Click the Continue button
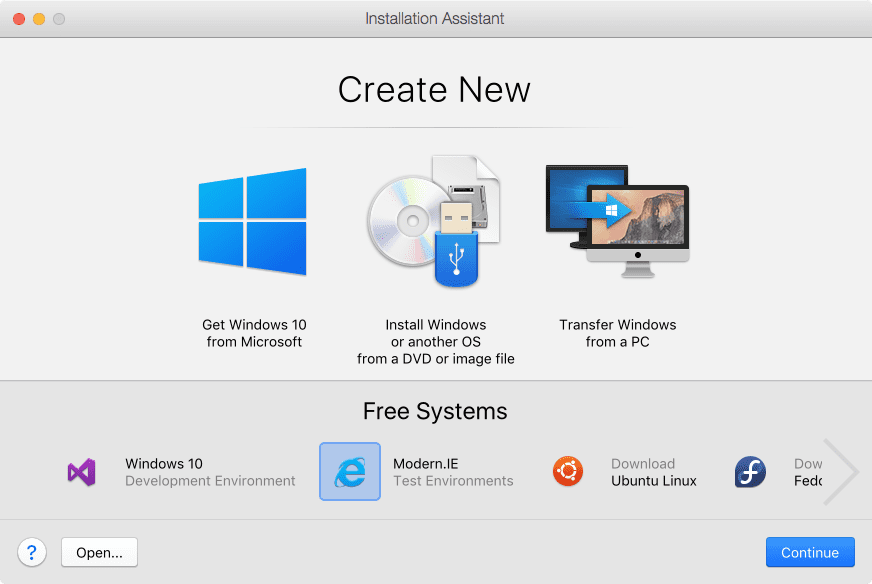Screen dimensions: 872x584 coord(810,552)
